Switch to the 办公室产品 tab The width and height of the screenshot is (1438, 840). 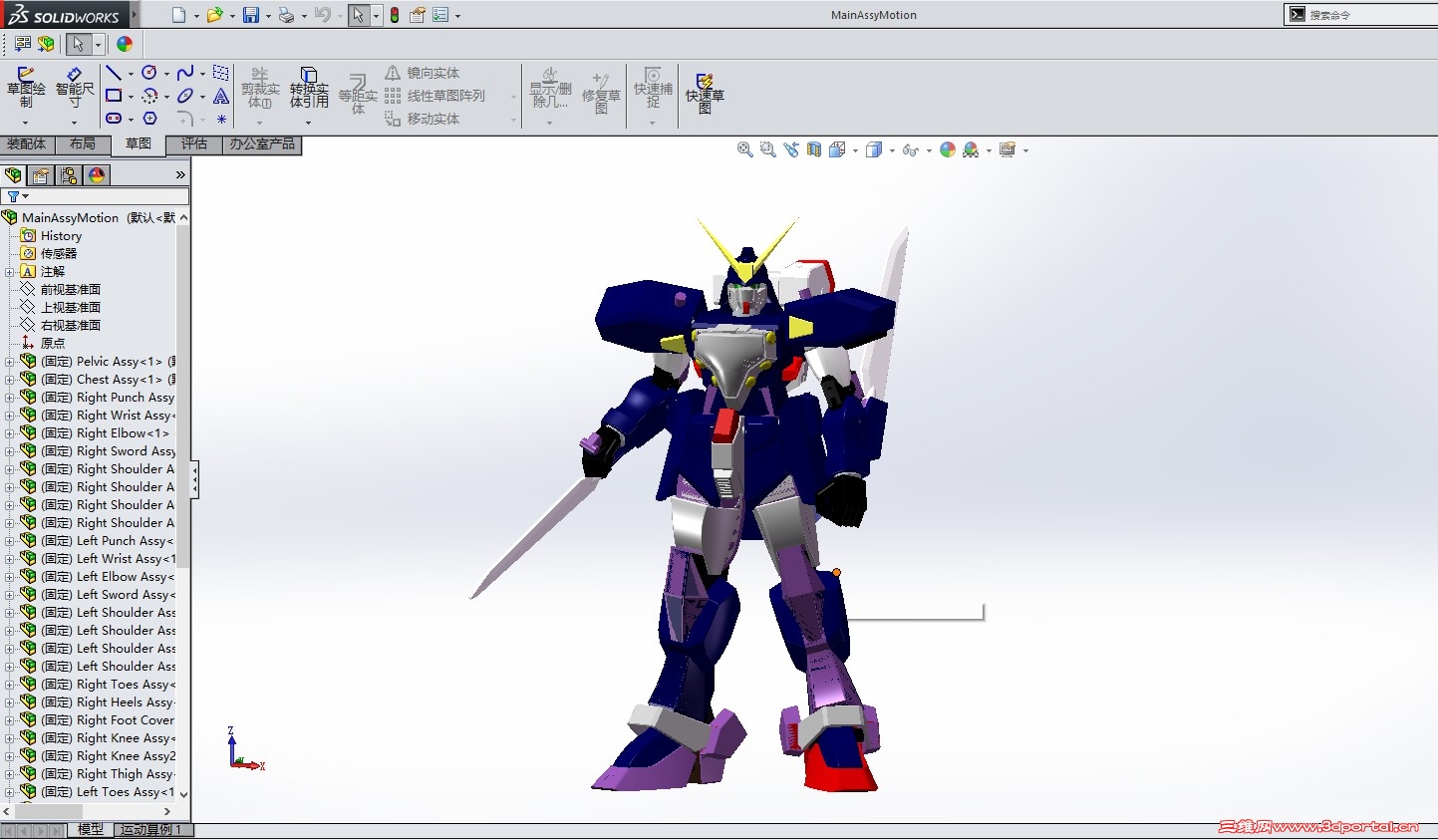(262, 144)
